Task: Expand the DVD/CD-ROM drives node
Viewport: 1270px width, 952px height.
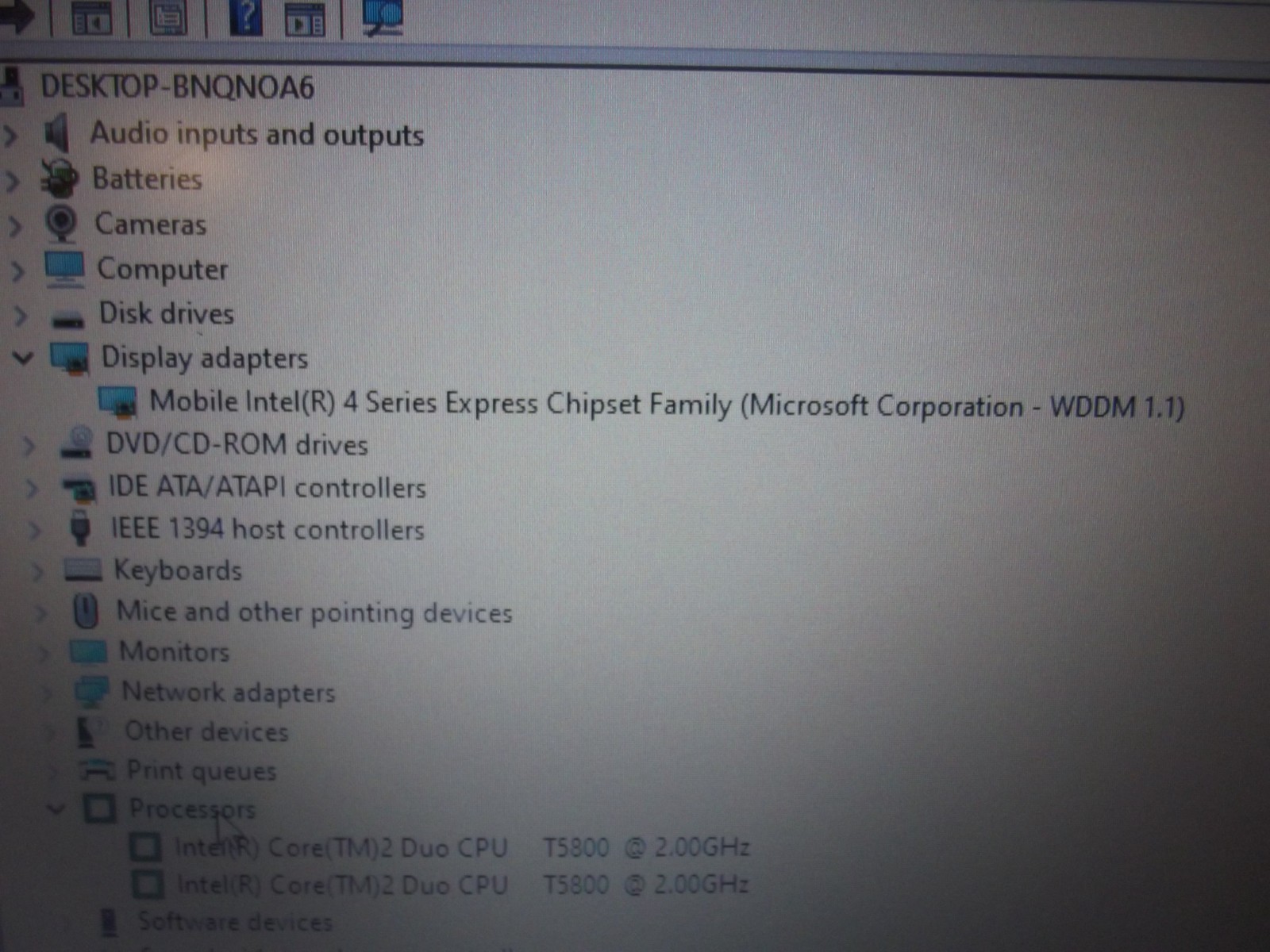Action: [x=29, y=446]
